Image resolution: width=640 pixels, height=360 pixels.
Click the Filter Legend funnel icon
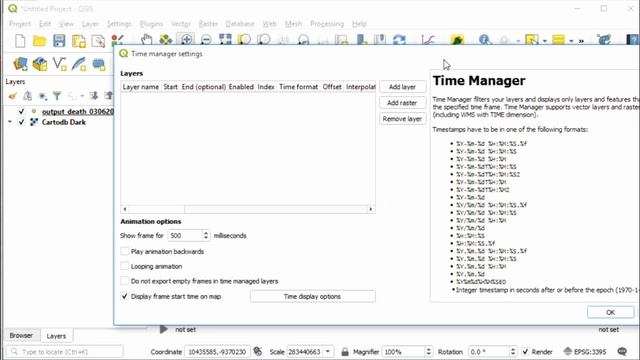(x=57, y=96)
